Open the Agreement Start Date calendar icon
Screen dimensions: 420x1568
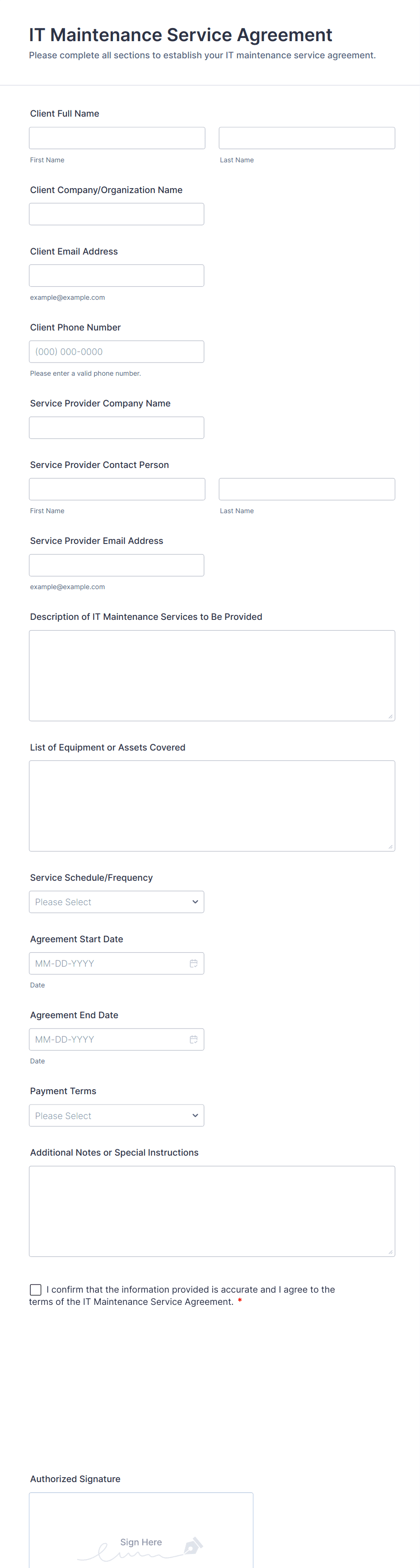tap(193, 963)
